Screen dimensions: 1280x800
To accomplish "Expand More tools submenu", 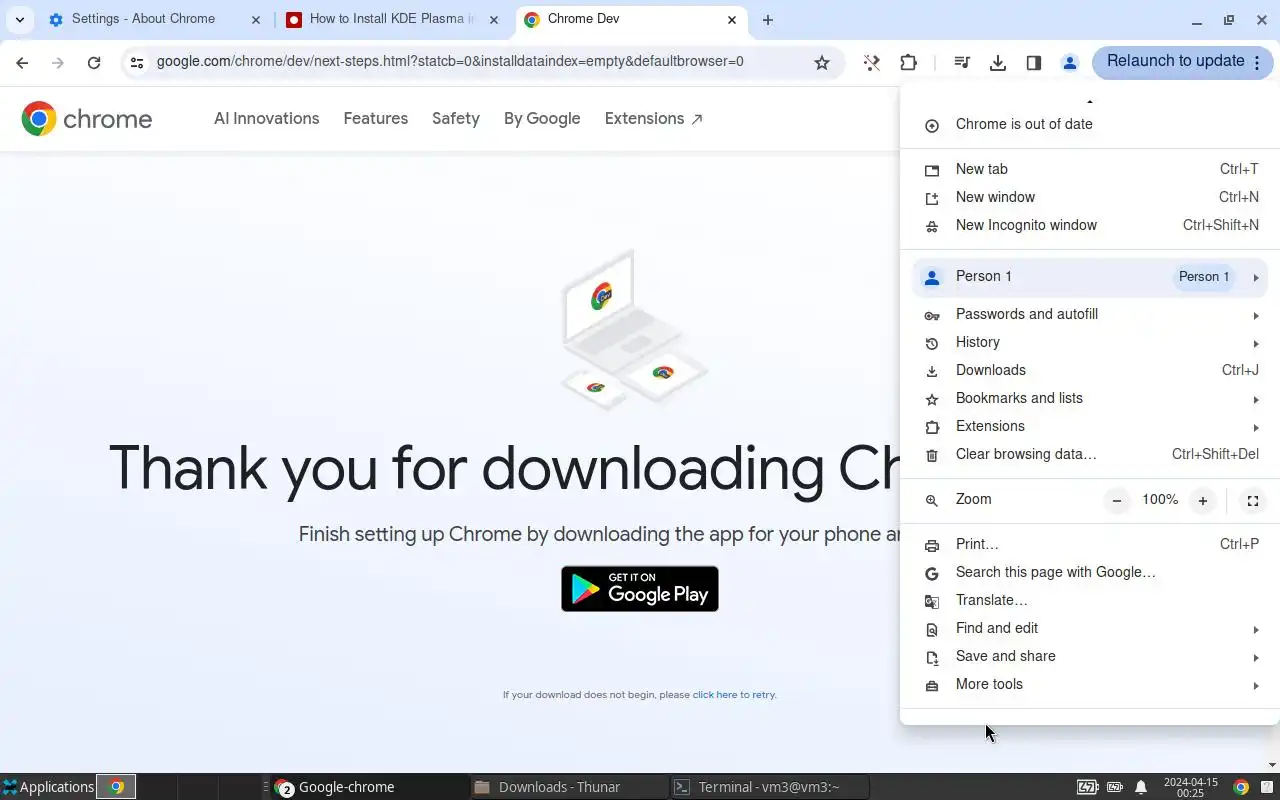I will pos(1090,685).
